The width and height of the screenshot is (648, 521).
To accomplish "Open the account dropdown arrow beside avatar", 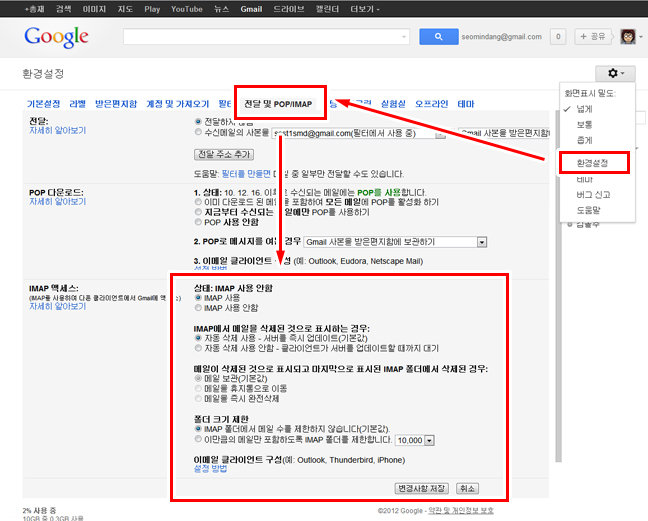I will point(641,37).
